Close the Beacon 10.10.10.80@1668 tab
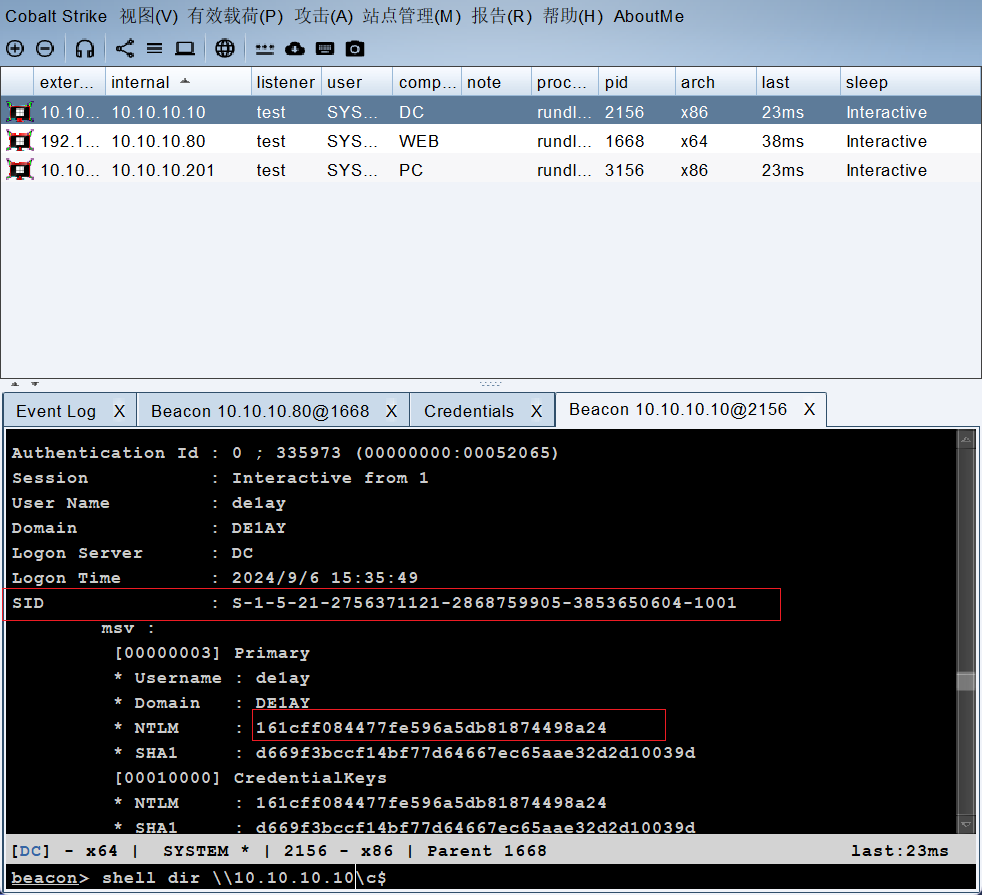982x895 pixels. (391, 411)
